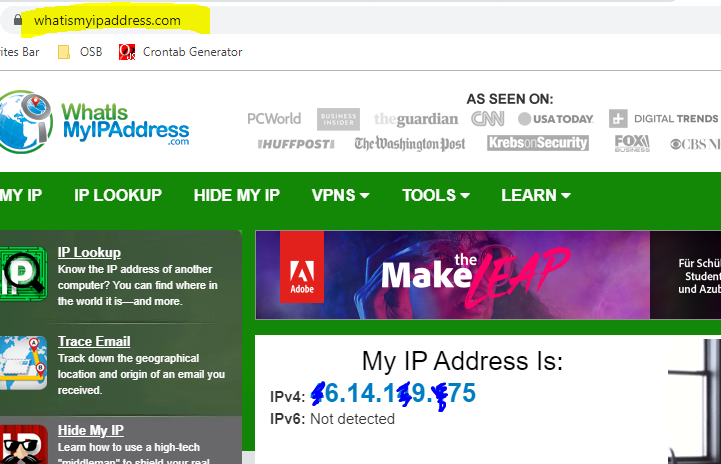721x464 pixels.
Task: Open the Trace Email sidebar link
Action: (x=94, y=341)
